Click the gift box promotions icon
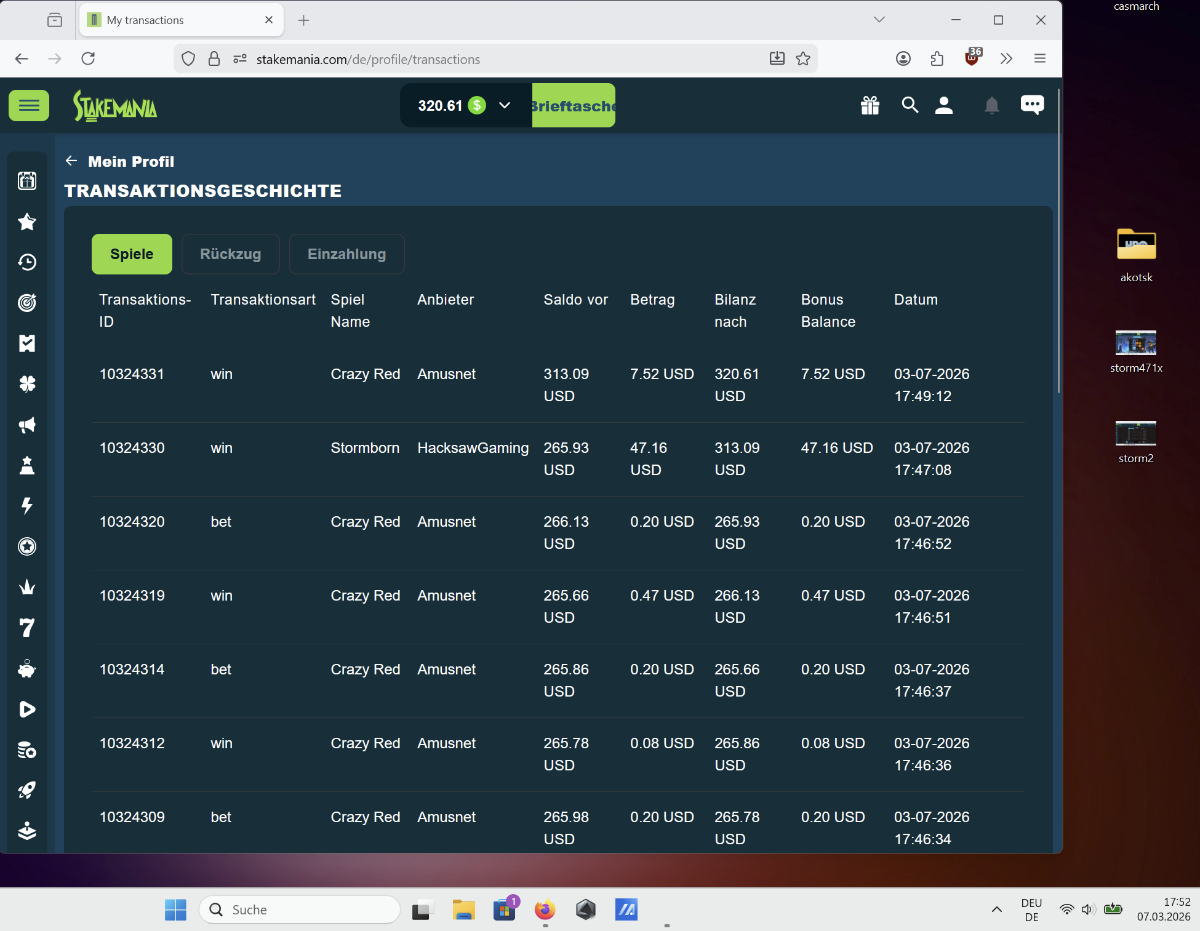This screenshot has width=1200, height=931. [870, 105]
